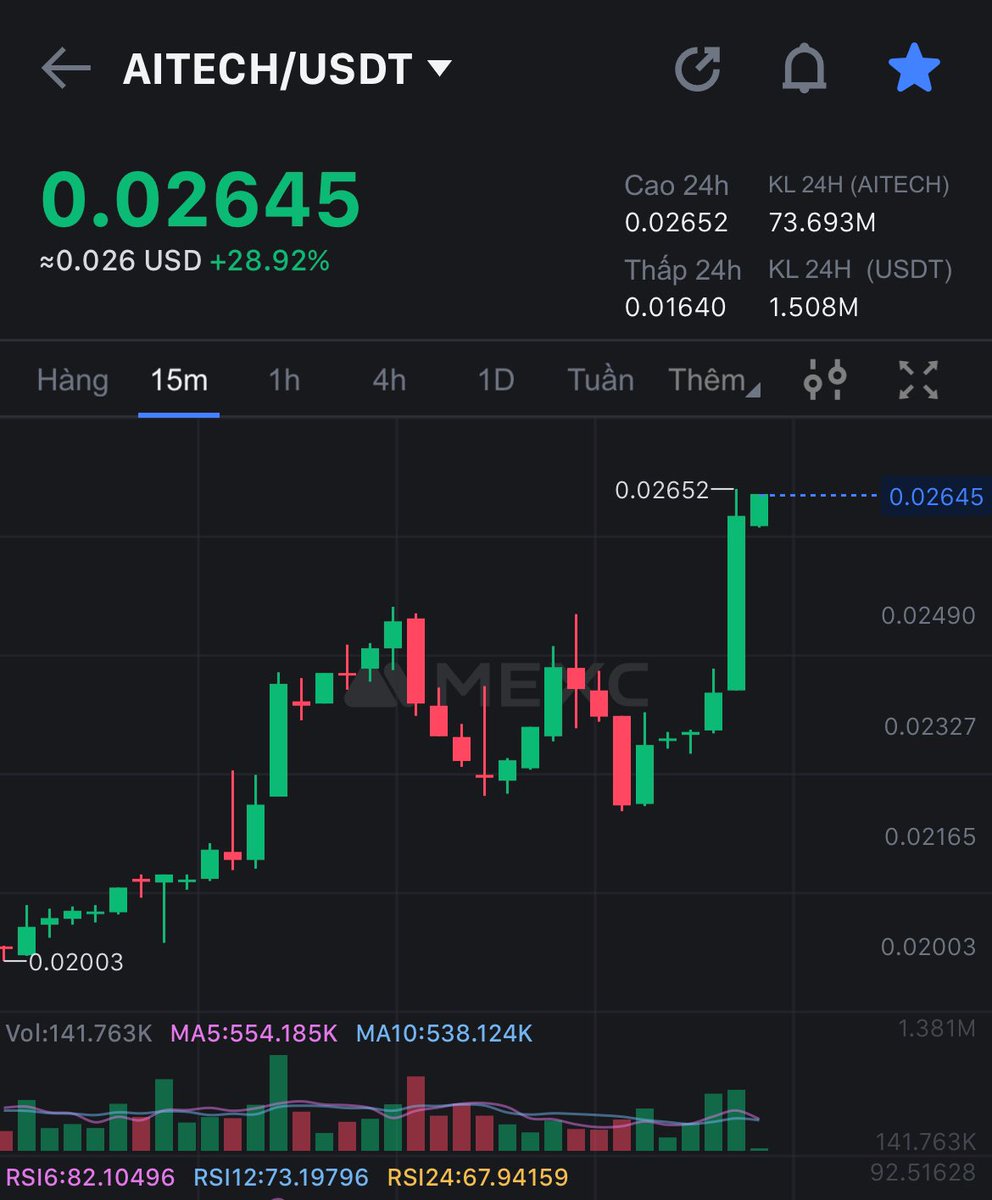Tap Thấp 24h value 0.01640

[675, 307]
